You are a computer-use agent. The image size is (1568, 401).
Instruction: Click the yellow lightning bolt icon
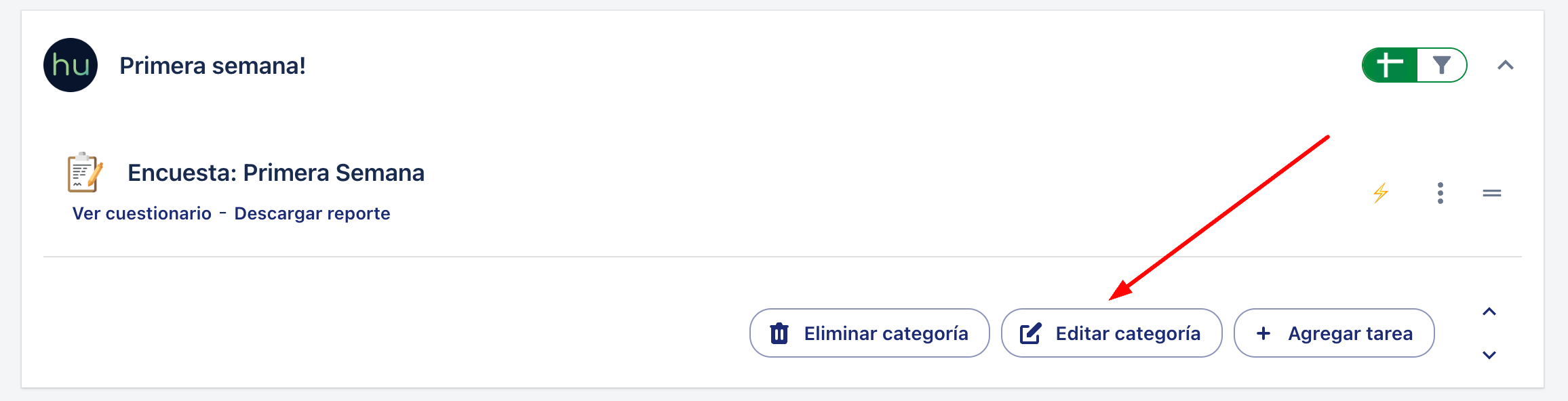(1381, 193)
